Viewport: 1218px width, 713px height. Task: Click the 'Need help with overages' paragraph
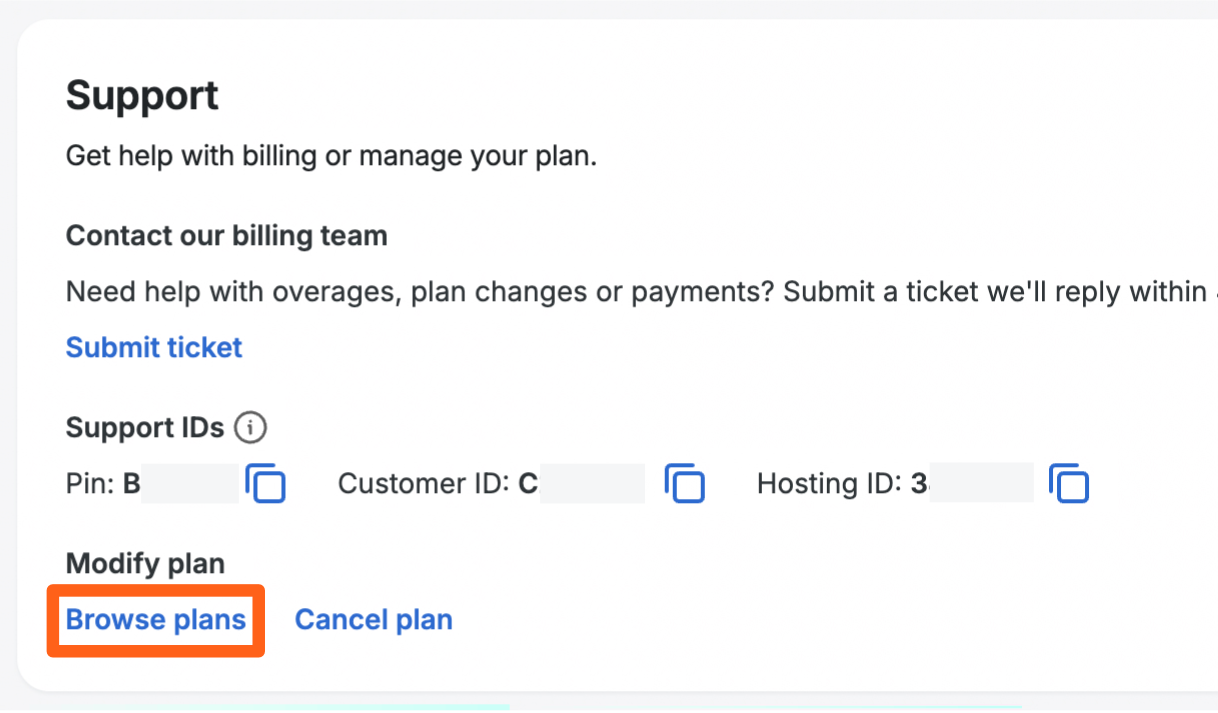point(600,292)
